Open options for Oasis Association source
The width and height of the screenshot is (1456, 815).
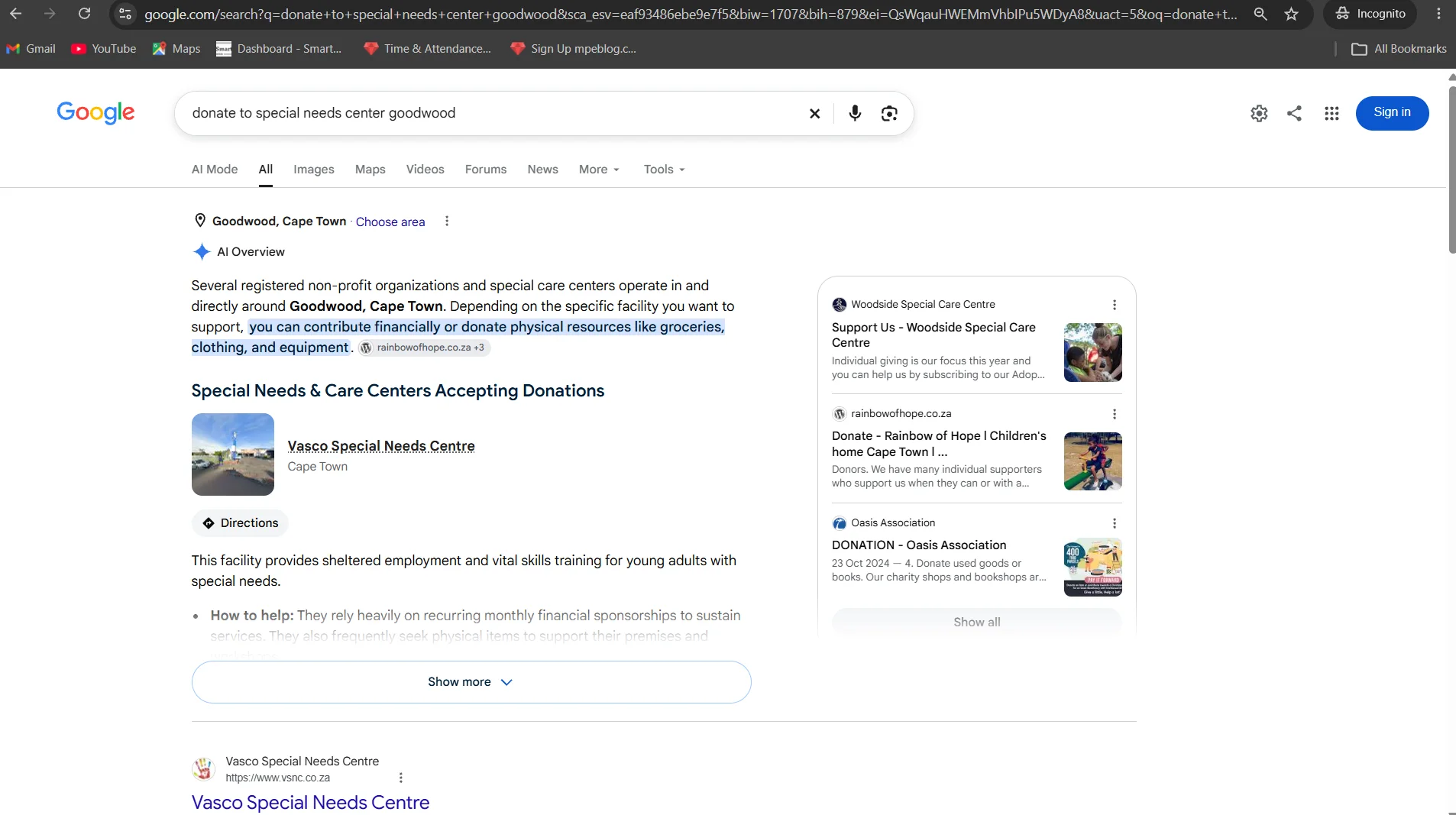click(1115, 523)
